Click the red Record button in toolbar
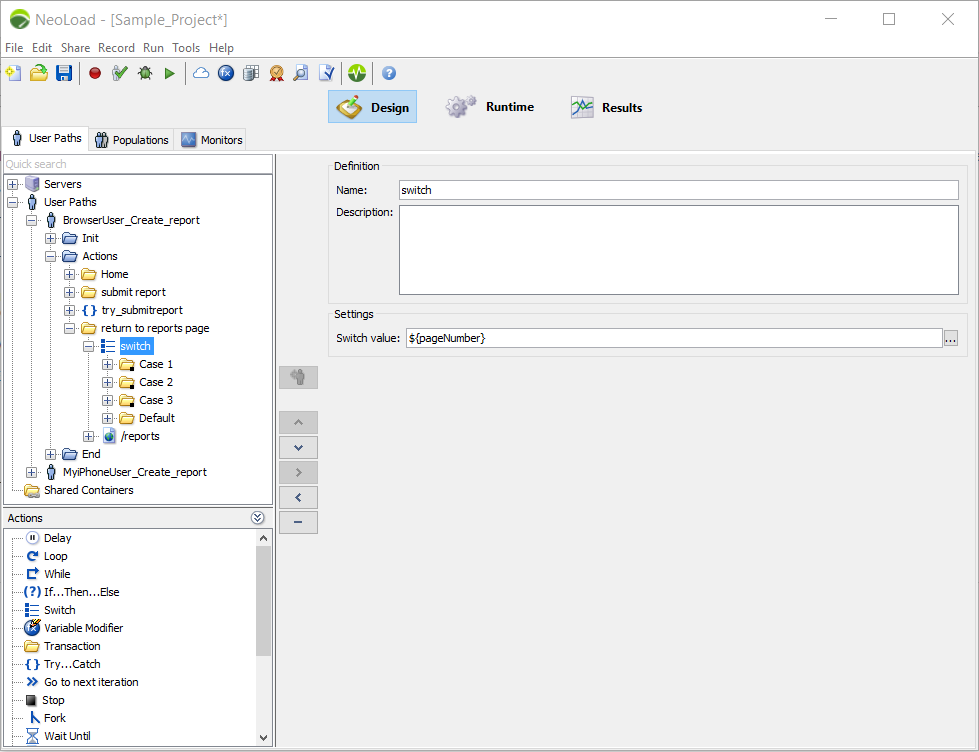Image resolution: width=979 pixels, height=752 pixels. [95, 73]
